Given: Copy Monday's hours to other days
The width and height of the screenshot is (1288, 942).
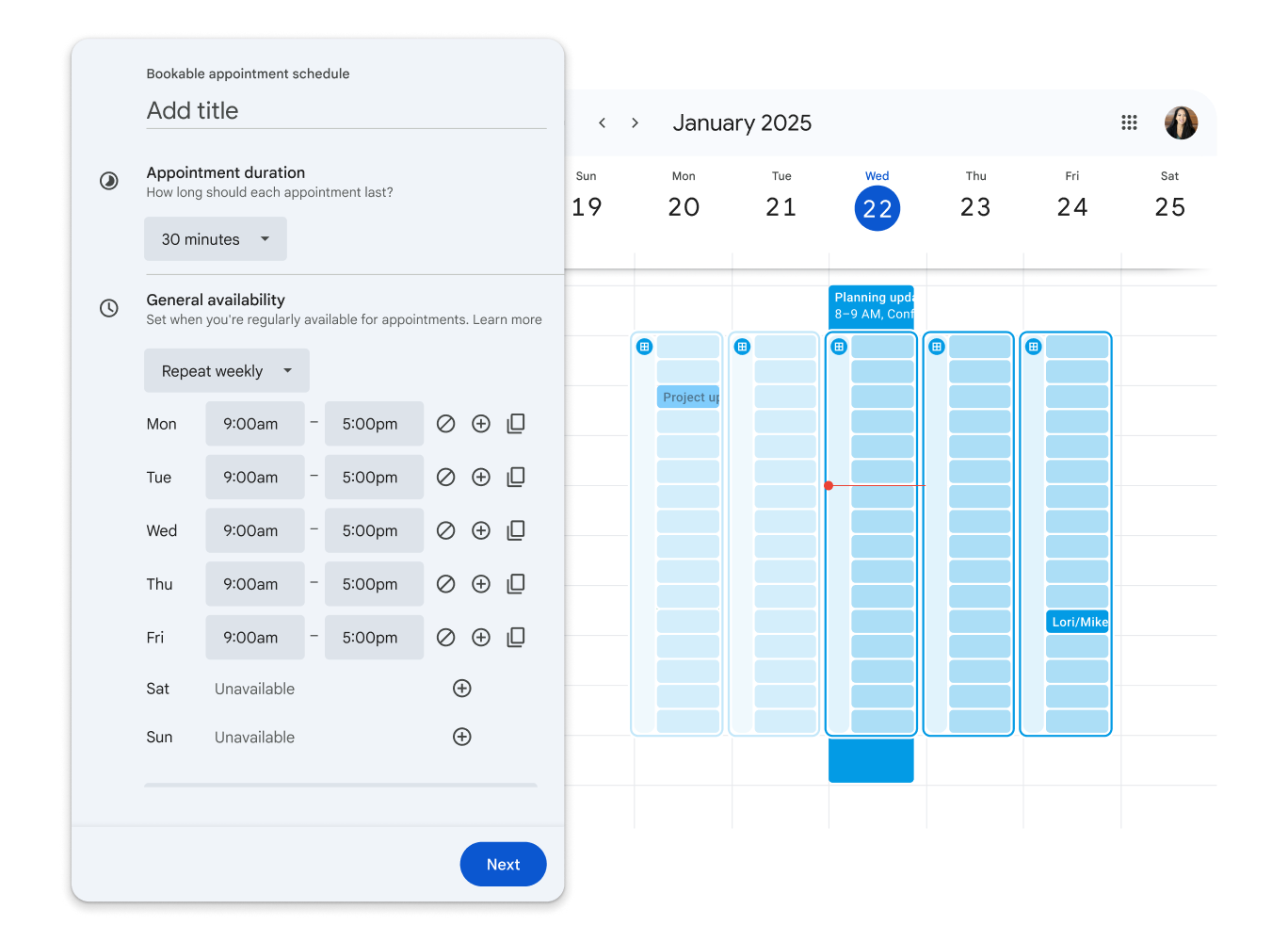Looking at the screenshot, I should [516, 423].
